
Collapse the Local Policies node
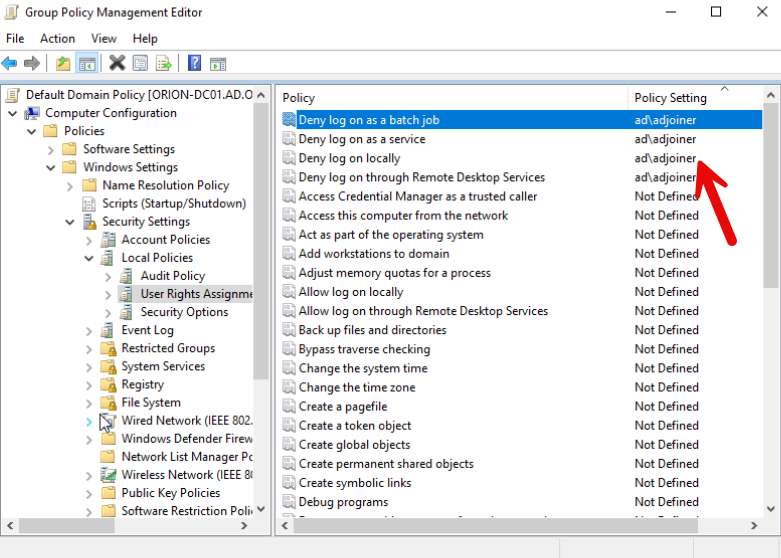(89, 258)
